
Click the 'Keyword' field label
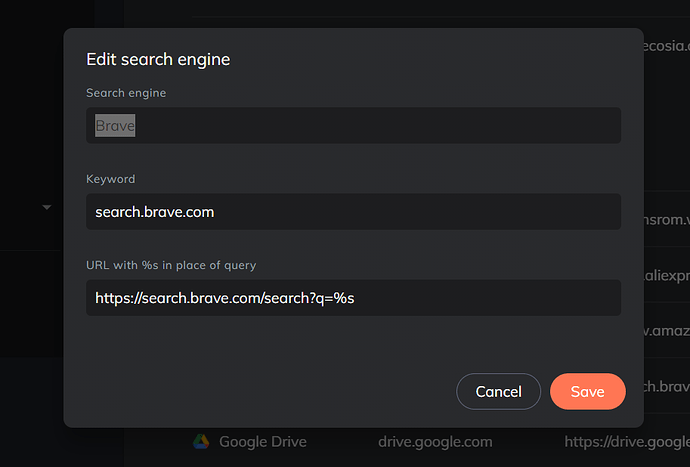coord(110,179)
